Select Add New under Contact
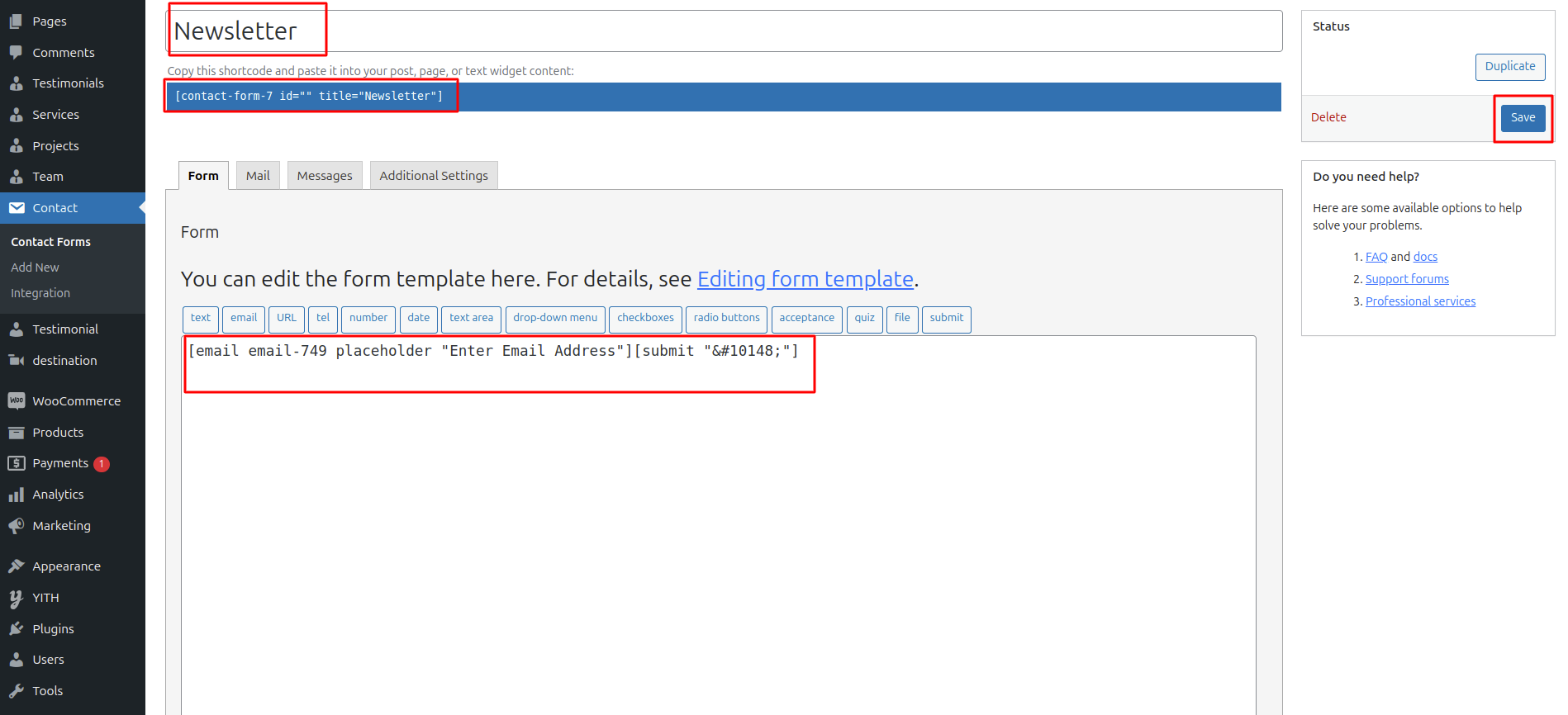Screen dimensions: 1568x715 [35, 268]
